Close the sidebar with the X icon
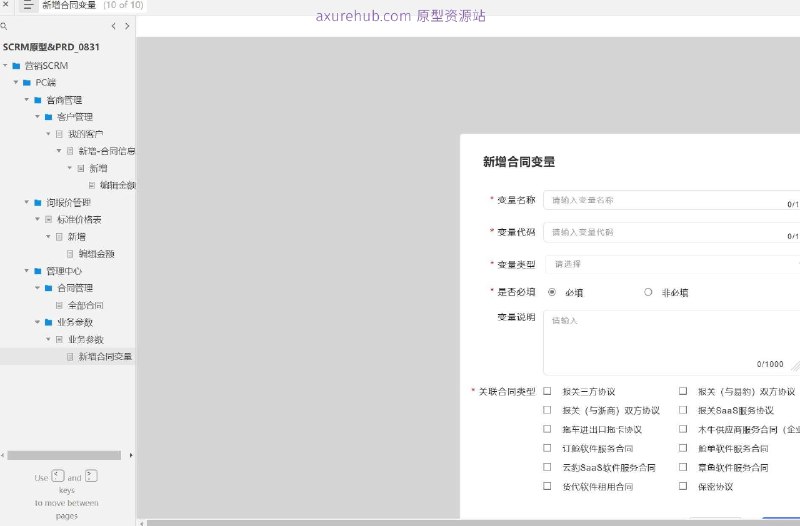This screenshot has width=800, height=526. point(5,4)
